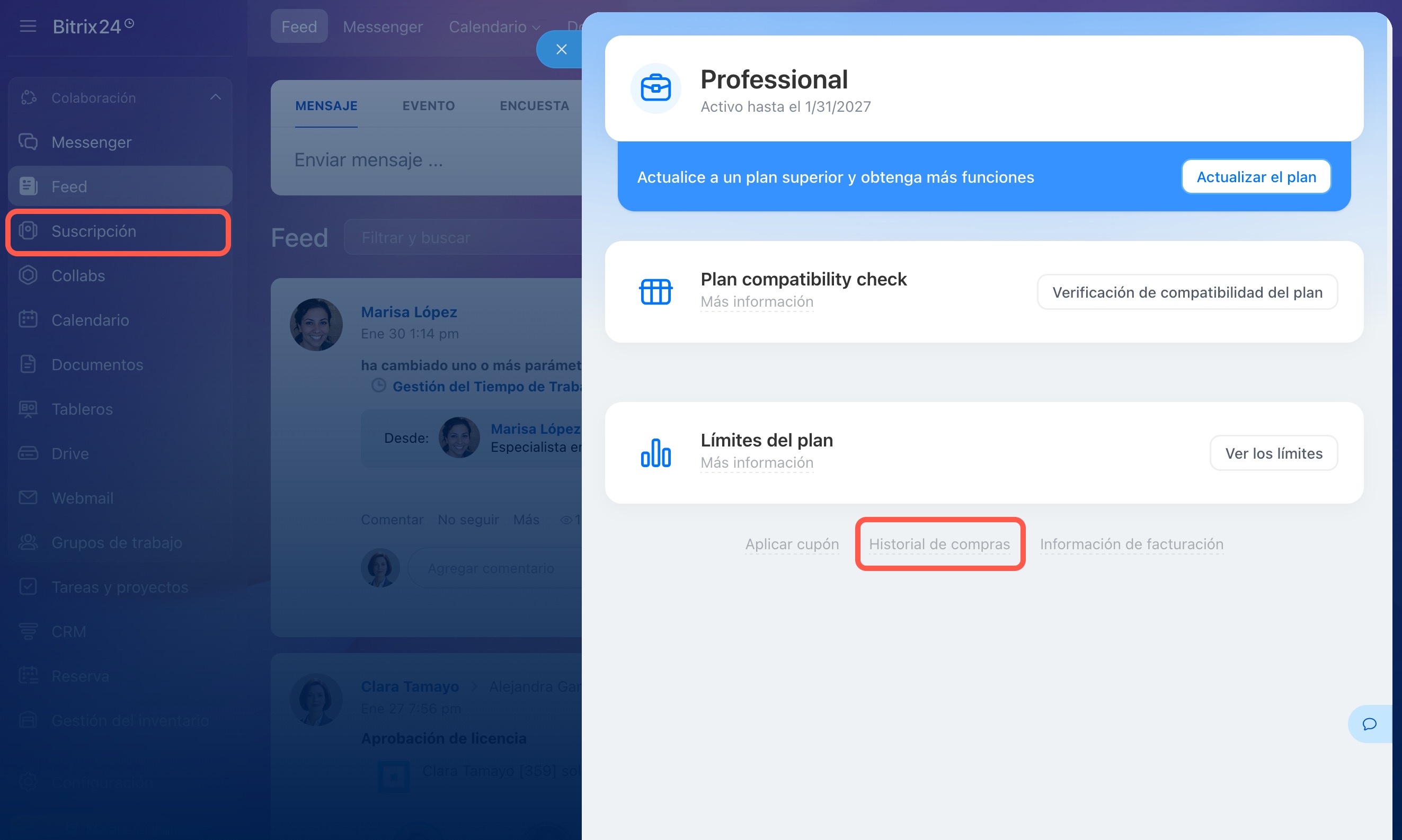Click the Actualizar el plan button

(x=1255, y=177)
